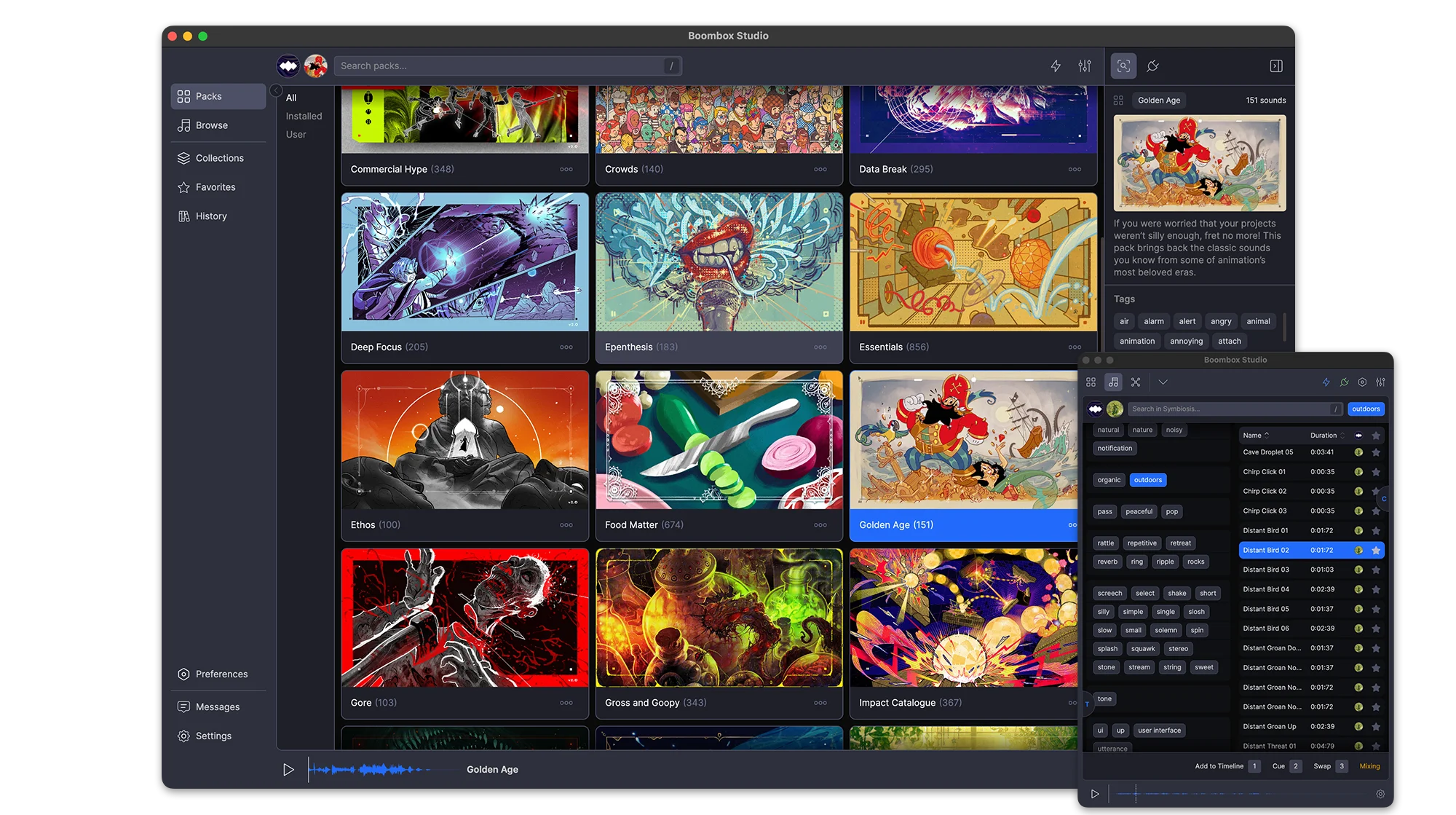
Task: Open Messages in the sidebar
Action: [218, 706]
